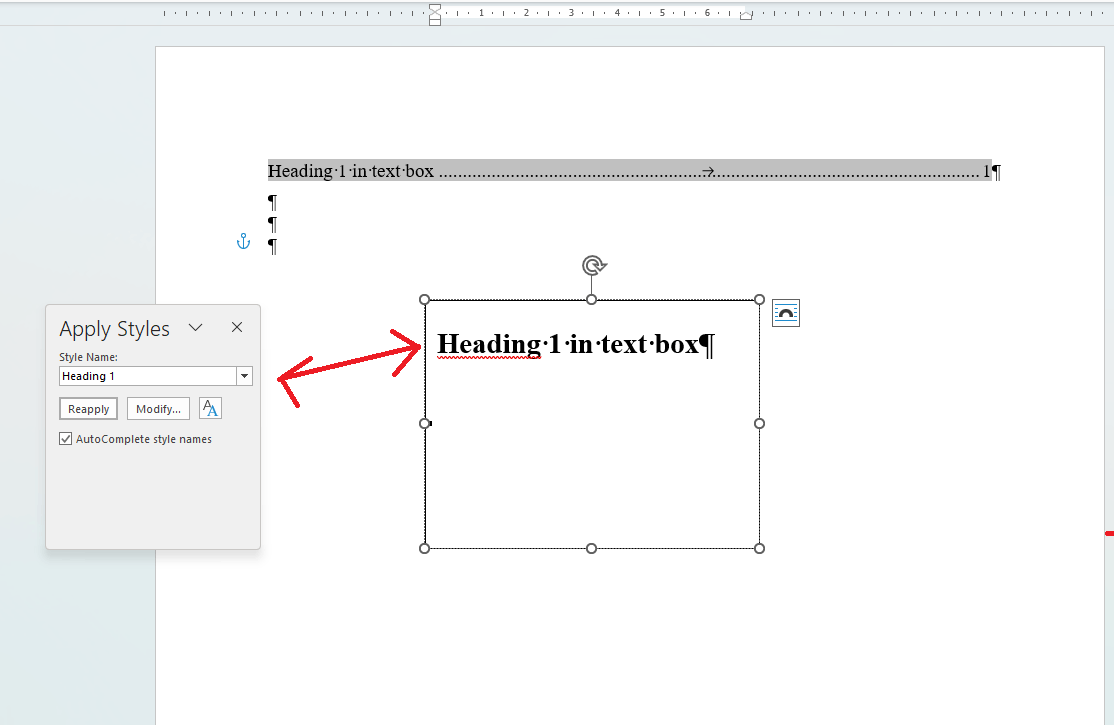Open the Layout Options icon beside text box
This screenshot has height=725, width=1114.
(x=786, y=313)
